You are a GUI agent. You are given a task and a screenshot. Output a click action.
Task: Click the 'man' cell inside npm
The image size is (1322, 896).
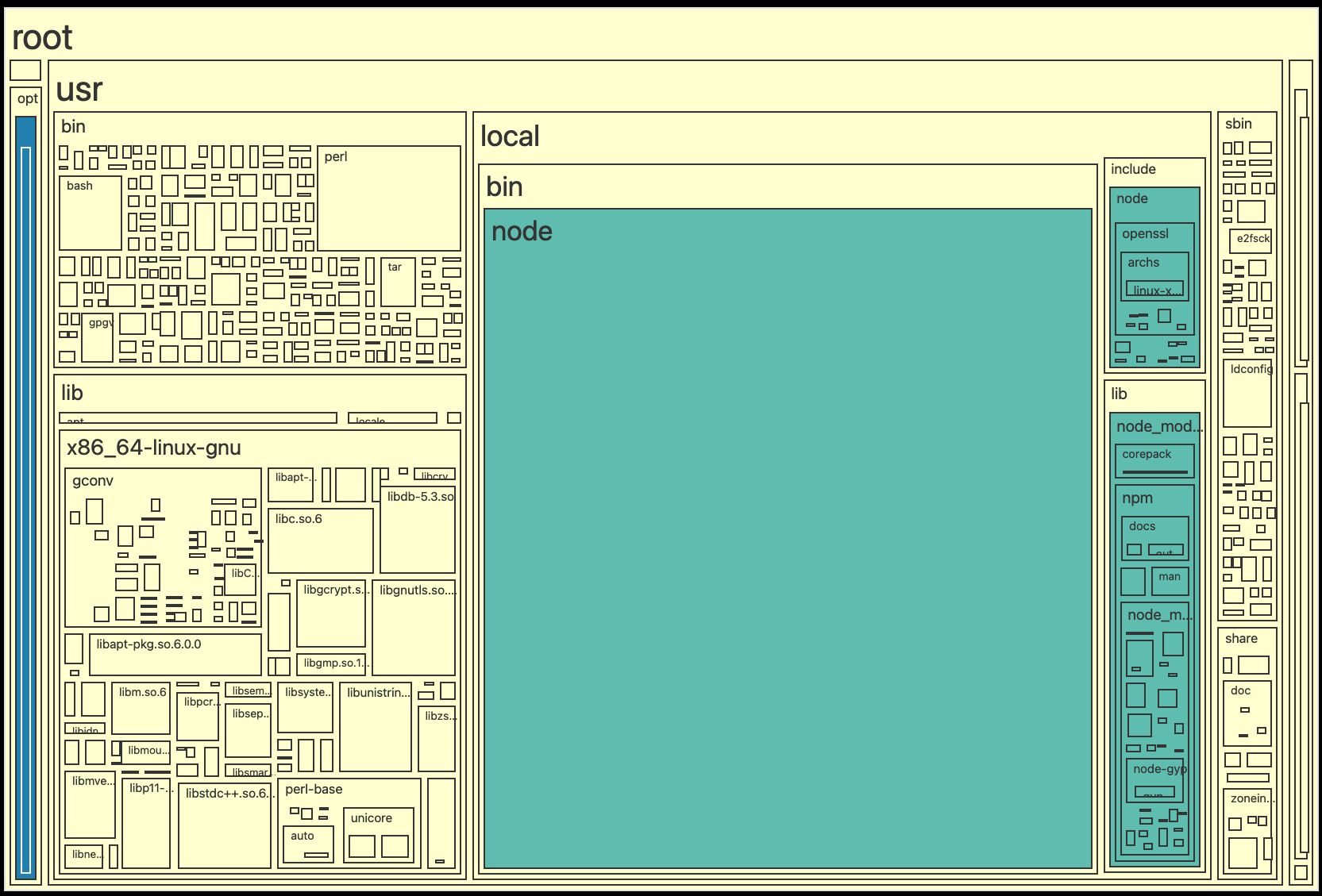[1170, 581]
